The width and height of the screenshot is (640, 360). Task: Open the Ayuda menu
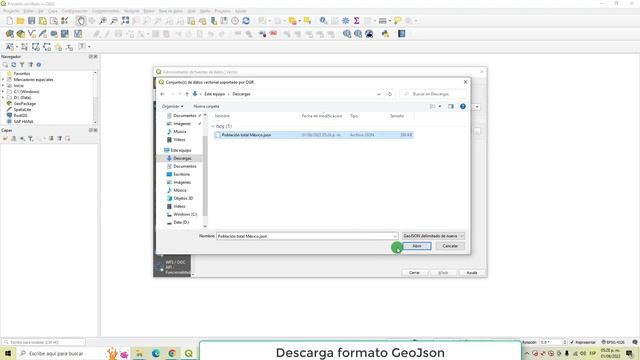[240, 11]
